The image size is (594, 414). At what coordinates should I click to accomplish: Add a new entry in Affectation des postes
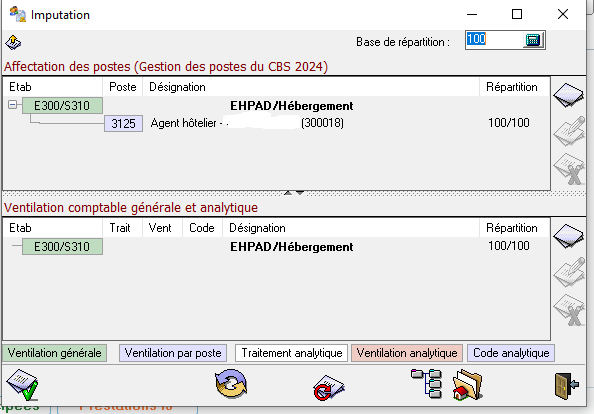click(x=568, y=95)
